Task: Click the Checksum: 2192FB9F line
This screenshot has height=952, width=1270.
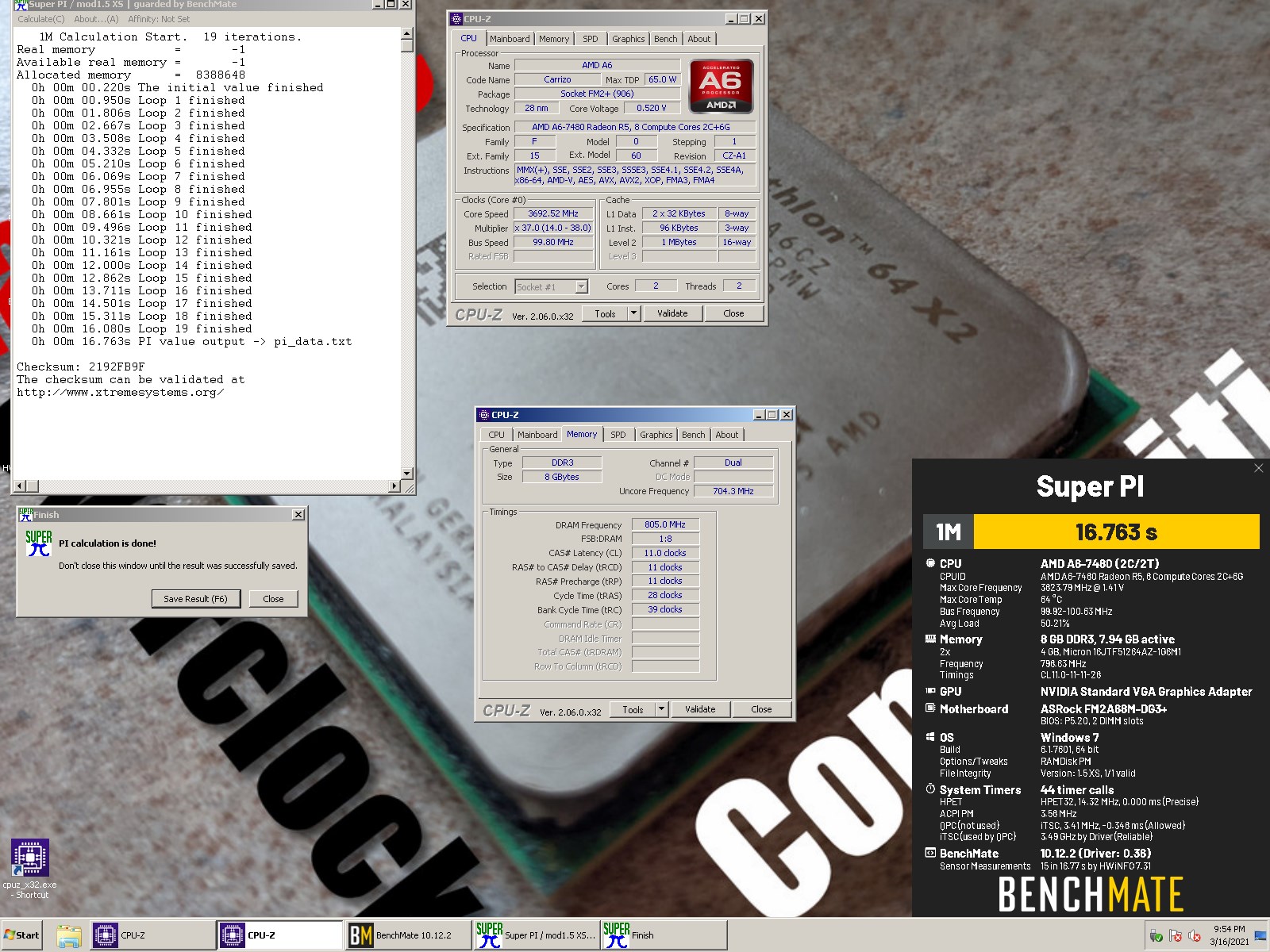Action: coord(81,367)
